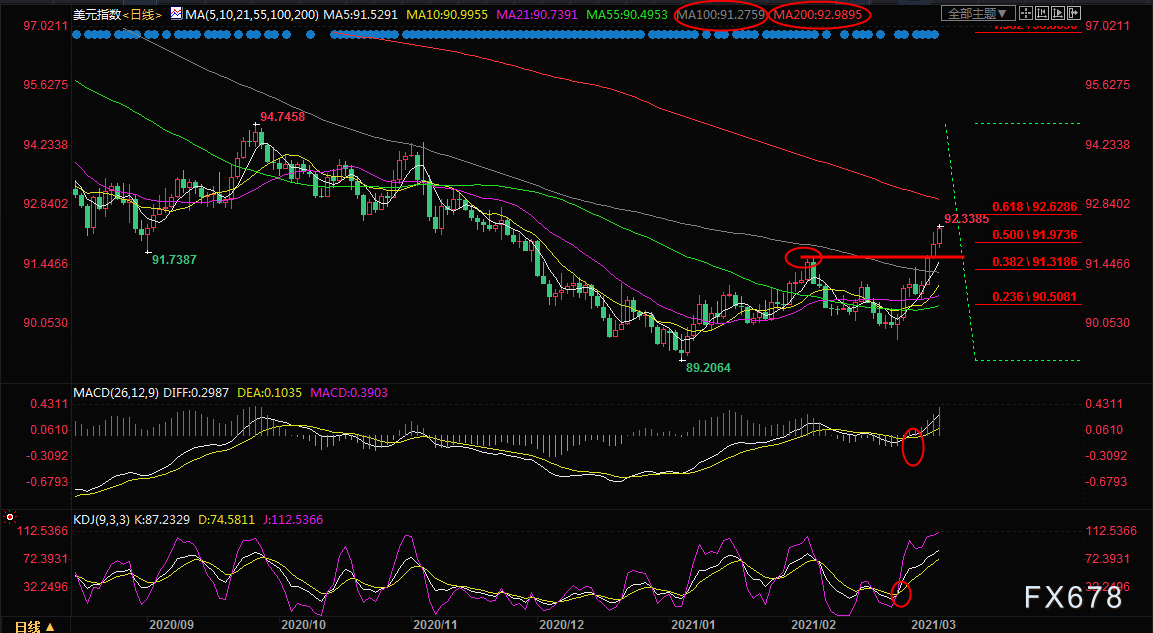The height and width of the screenshot is (633, 1153).
Task: Click the 89.2064 low price marker
Action: click(708, 368)
